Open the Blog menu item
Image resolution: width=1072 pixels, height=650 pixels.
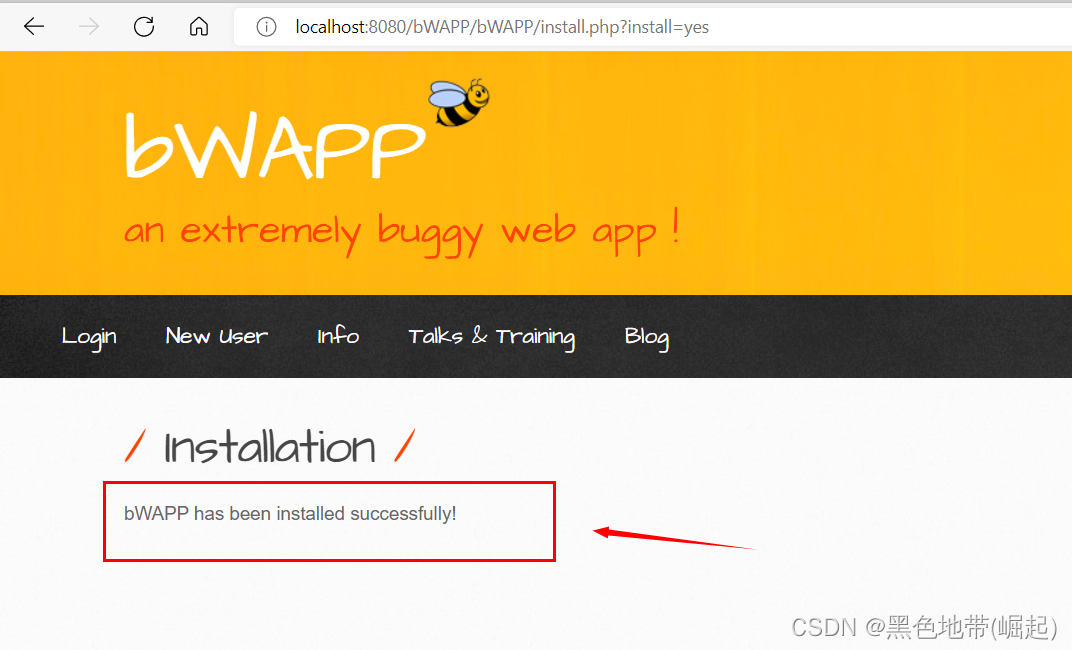click(x=646, y=336)
